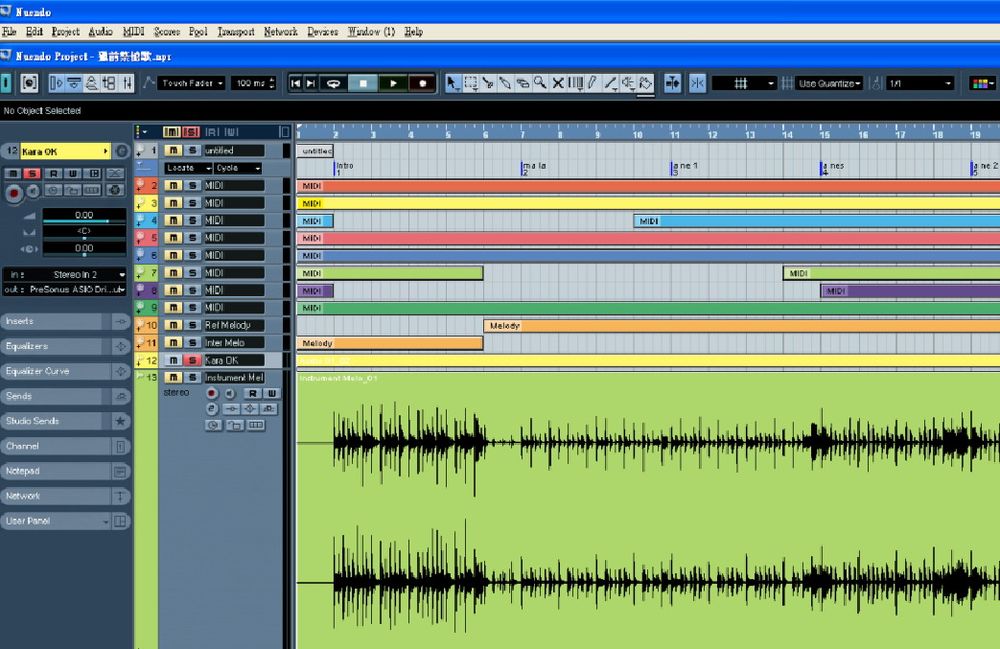Open the Locate marker dropdown
Viewport: 1000px width, 649px height.
[188, 168]
